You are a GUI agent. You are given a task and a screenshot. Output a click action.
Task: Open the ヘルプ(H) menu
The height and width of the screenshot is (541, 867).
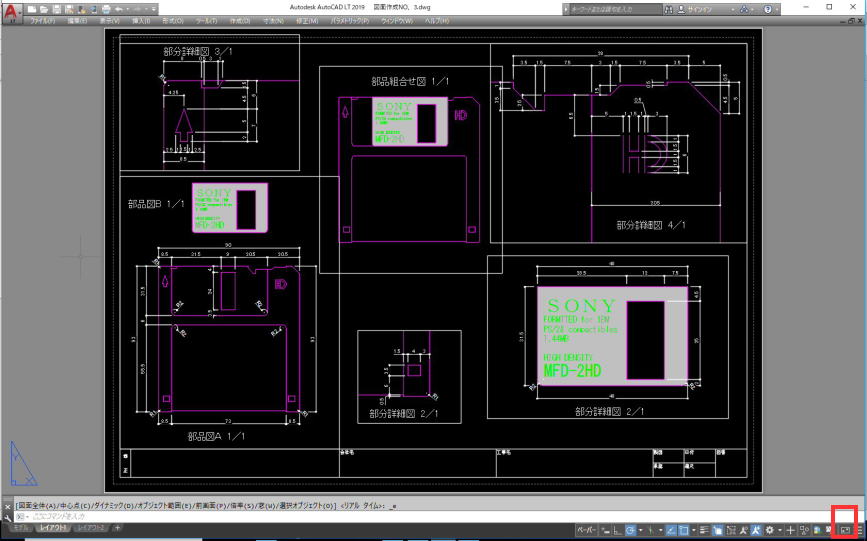437,21
